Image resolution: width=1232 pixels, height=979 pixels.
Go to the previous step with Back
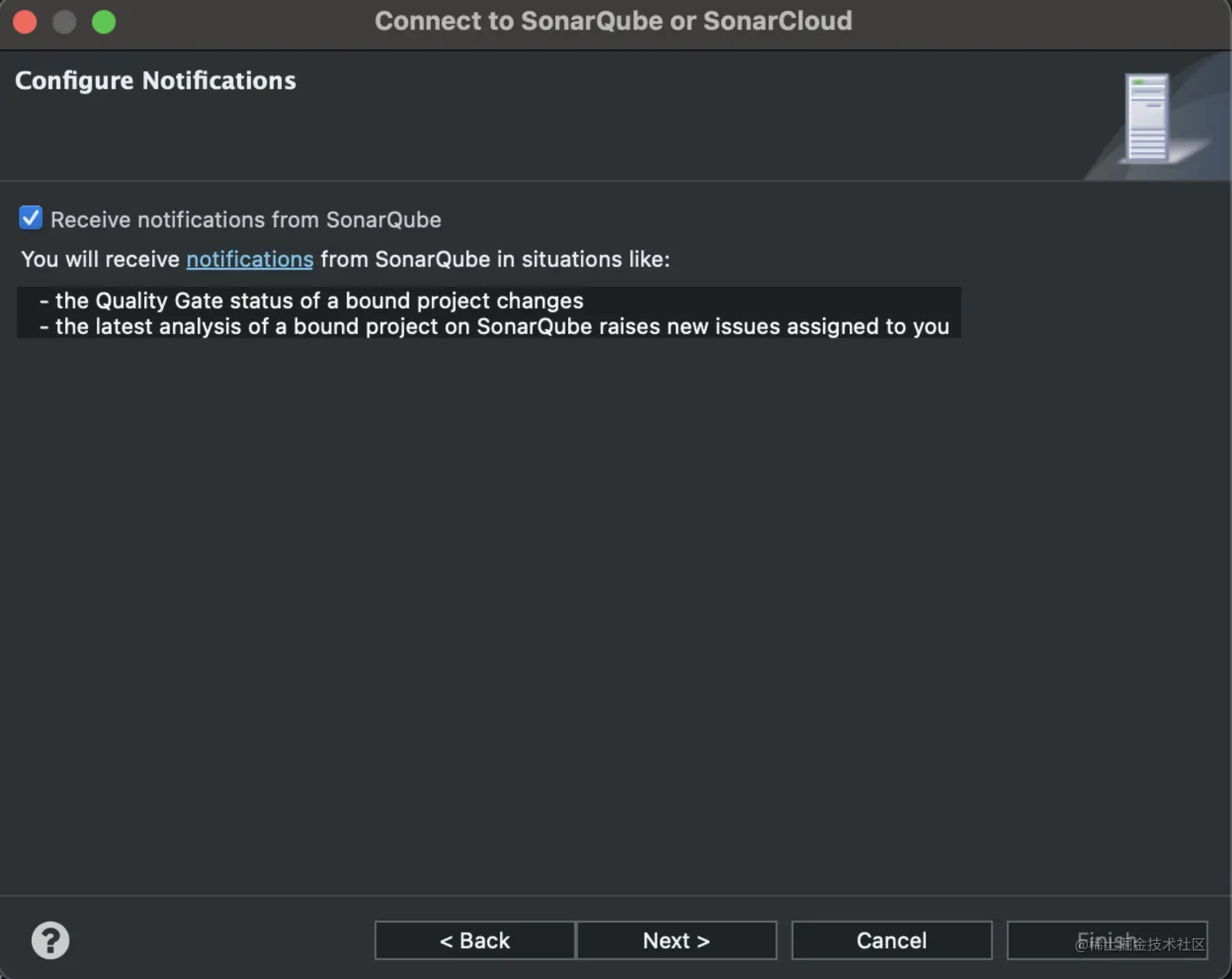pos(474,941)
